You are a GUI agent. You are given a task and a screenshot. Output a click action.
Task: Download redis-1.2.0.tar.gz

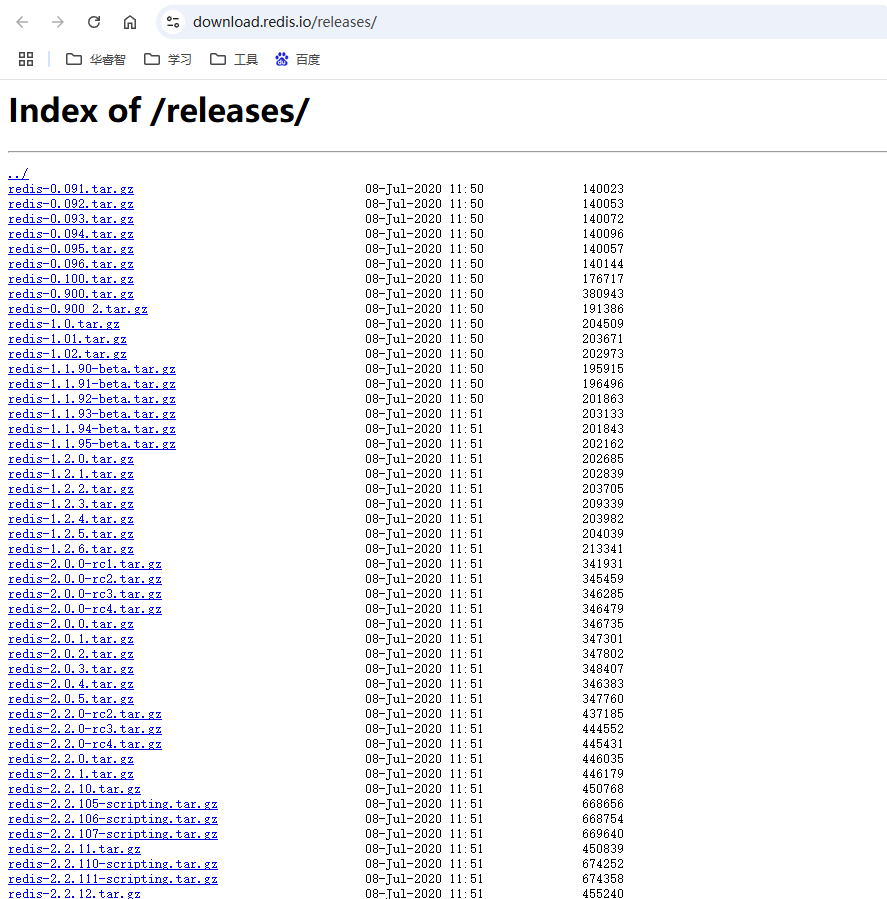[71, 459]
